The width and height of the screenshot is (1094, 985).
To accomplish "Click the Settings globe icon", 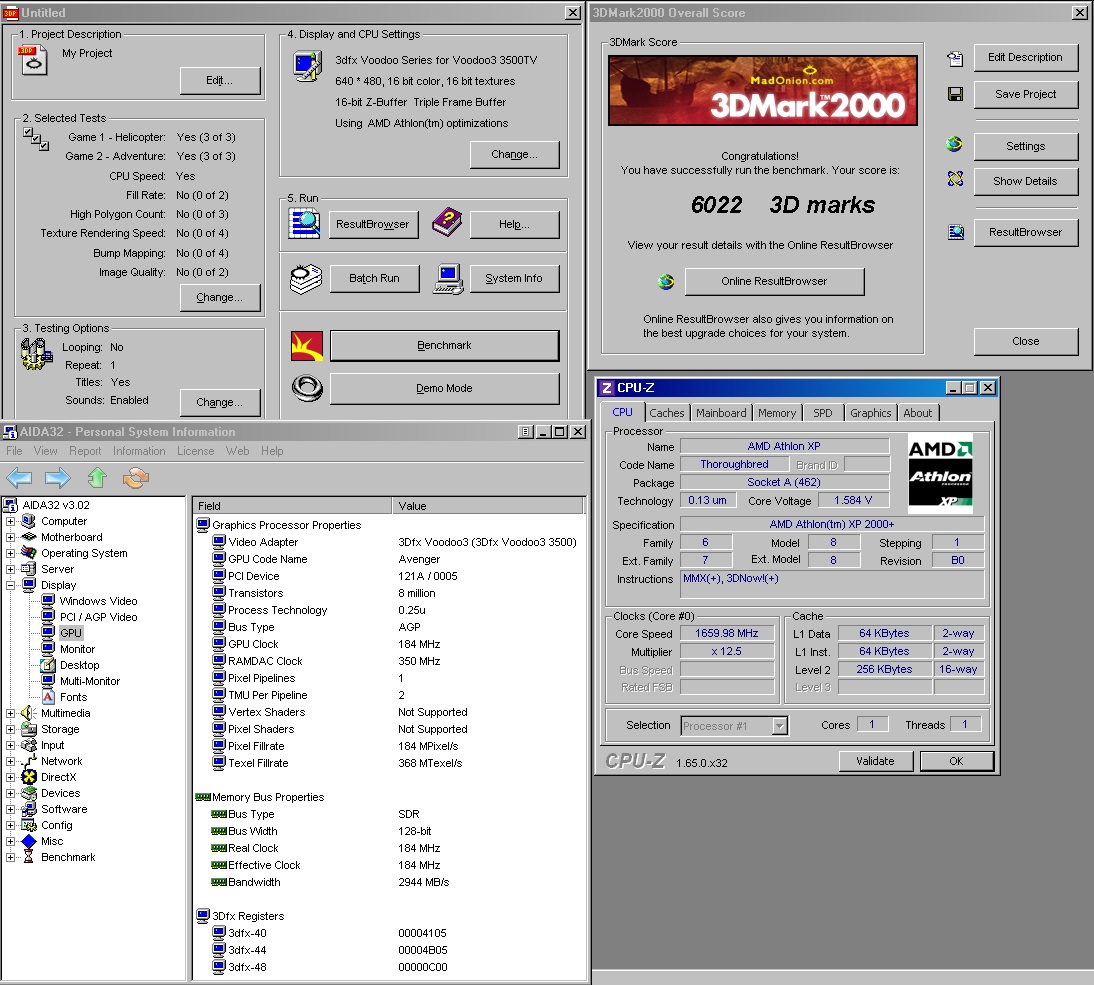I will point(954,144).
